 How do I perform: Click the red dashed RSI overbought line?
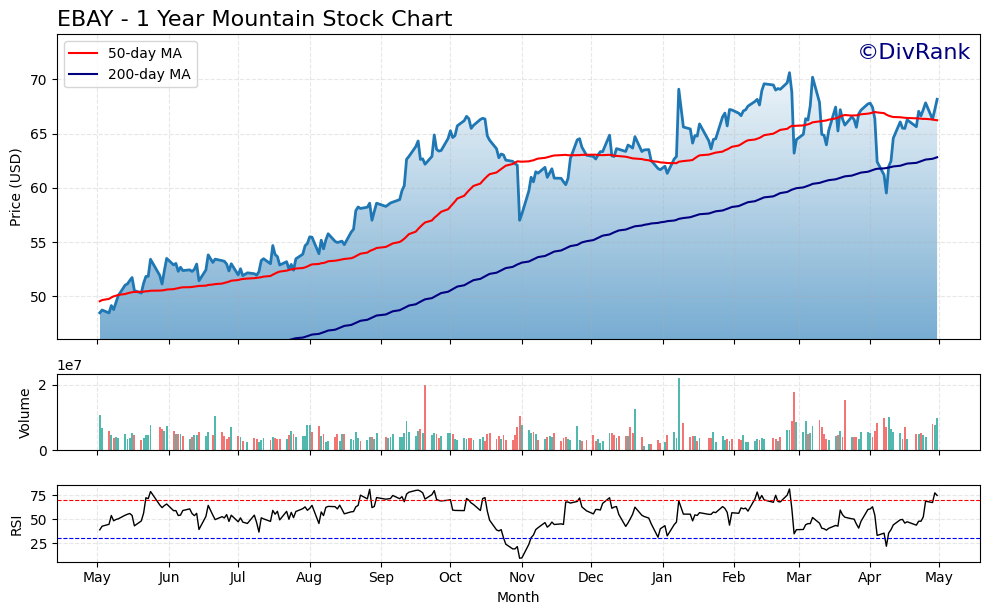tap(518, 501)
